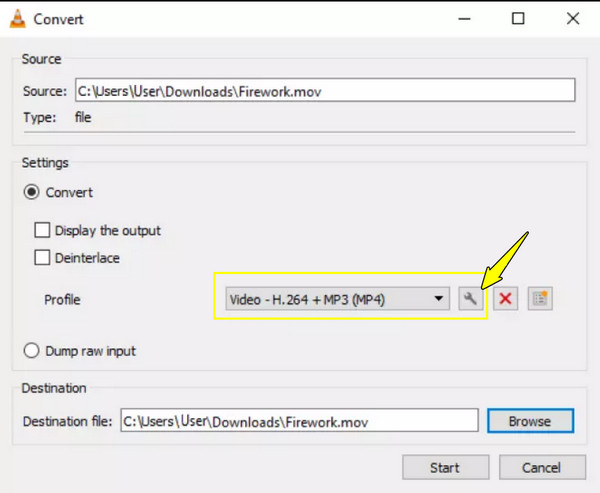600x493 pixels.
Task: Create a new profile icon
Action: pyautogui.click(x=540, y=299)
